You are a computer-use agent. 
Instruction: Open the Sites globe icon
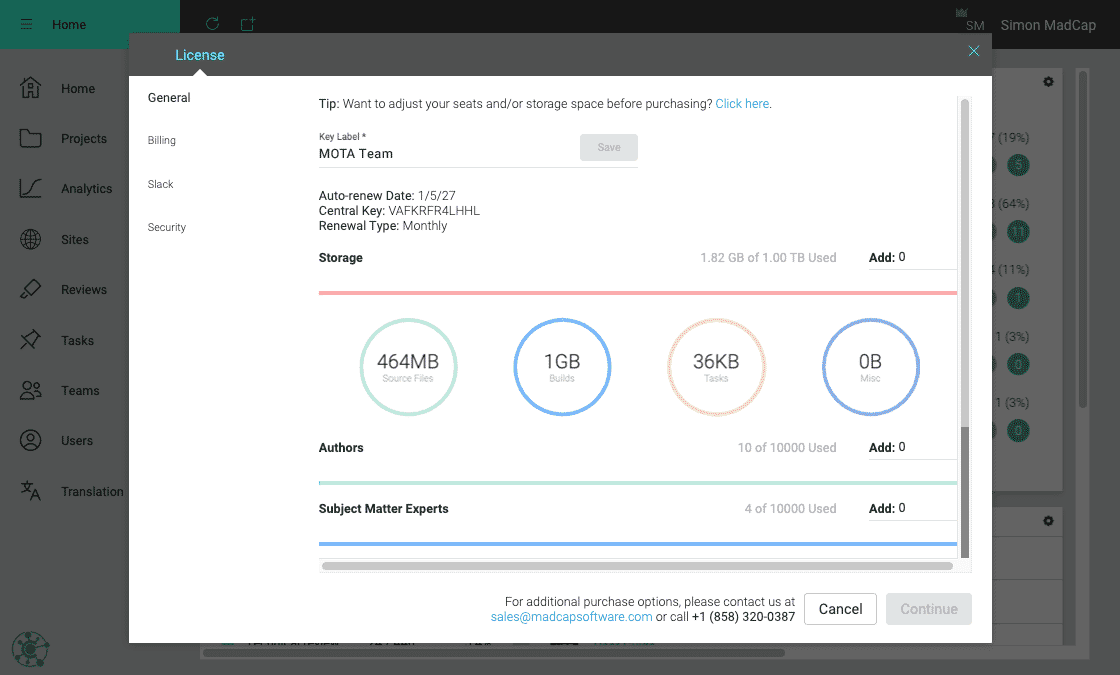coord(30,239)
